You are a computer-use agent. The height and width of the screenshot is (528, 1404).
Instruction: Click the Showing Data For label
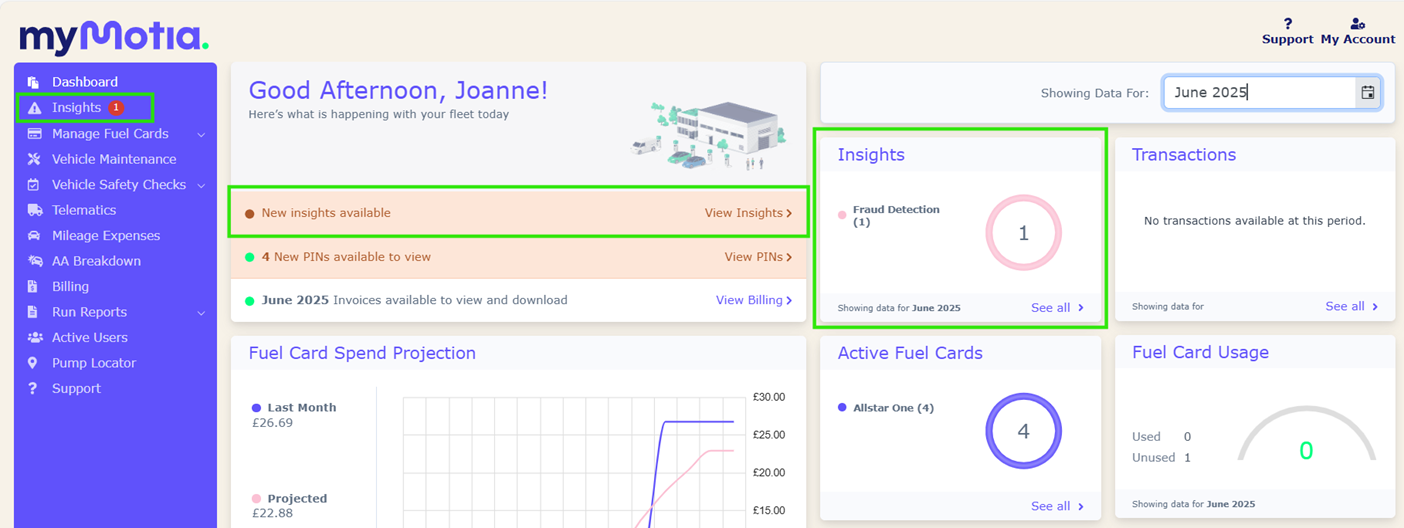click(1094, 93)
